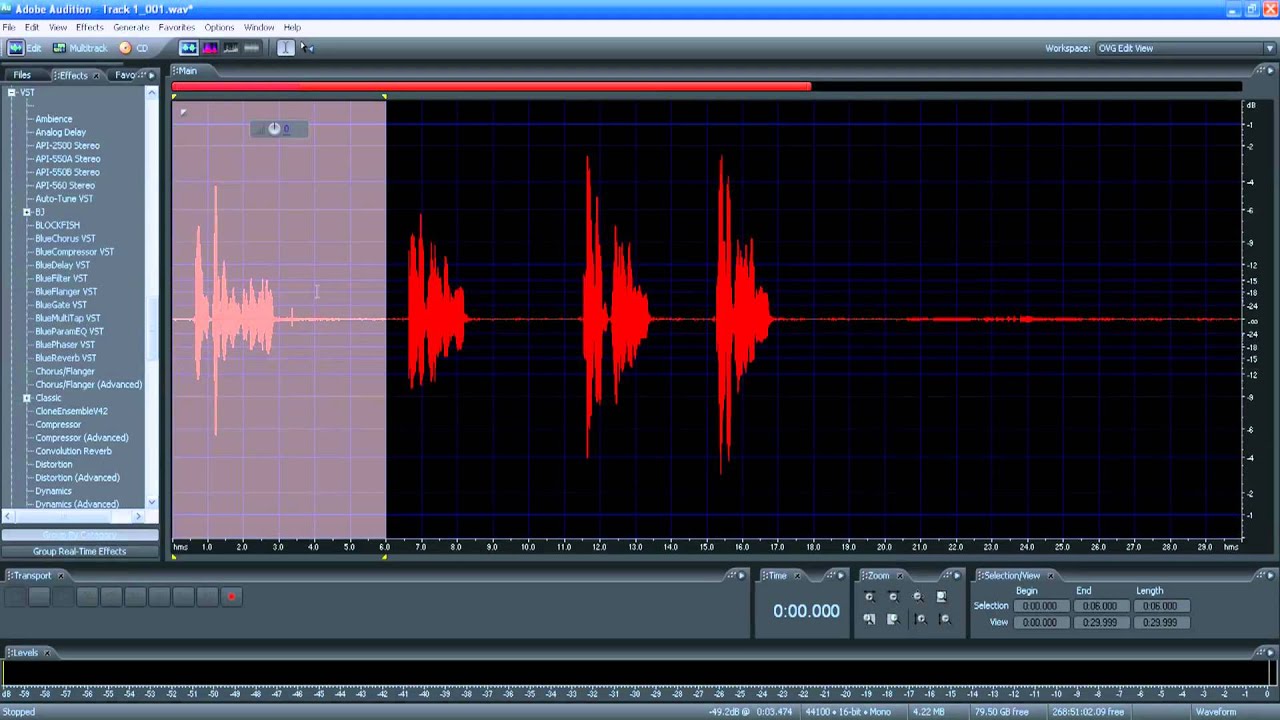1280x720 pixels.
Task: Enable Spectral Pan Display mode
Action: click(231, 48)
